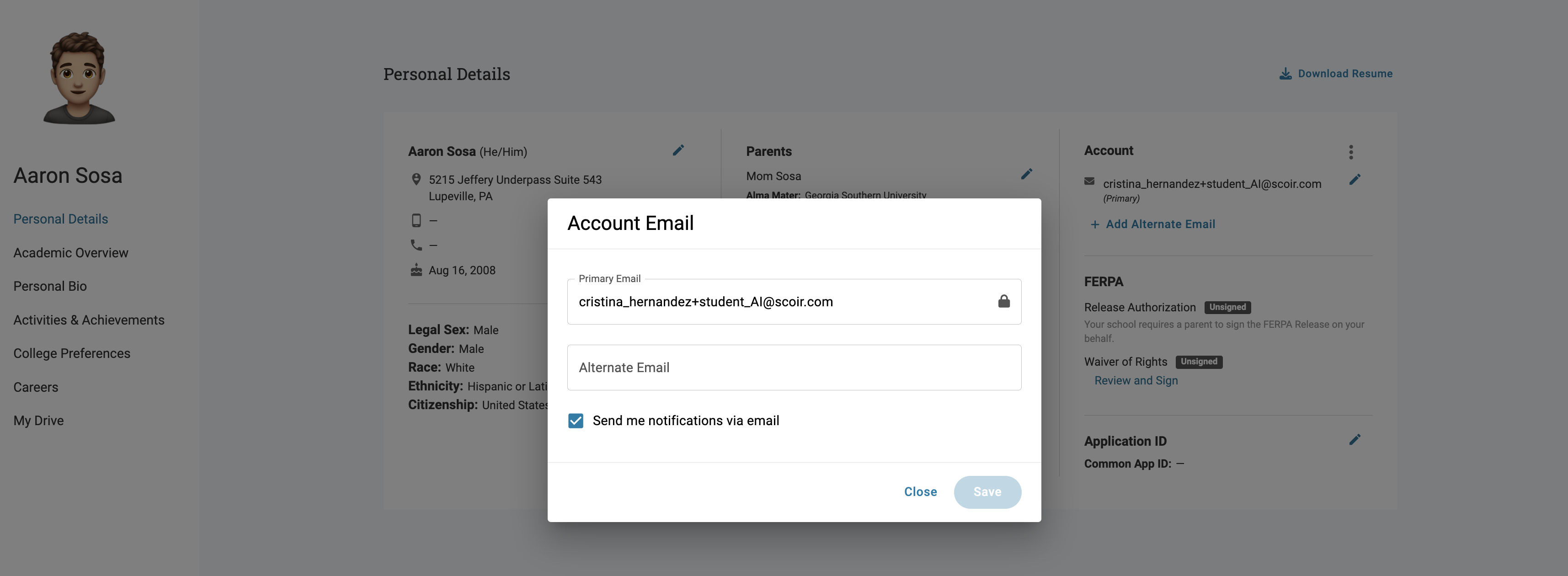
Task: Click the download icon beside Download Resume
Action: [1285, 74]
